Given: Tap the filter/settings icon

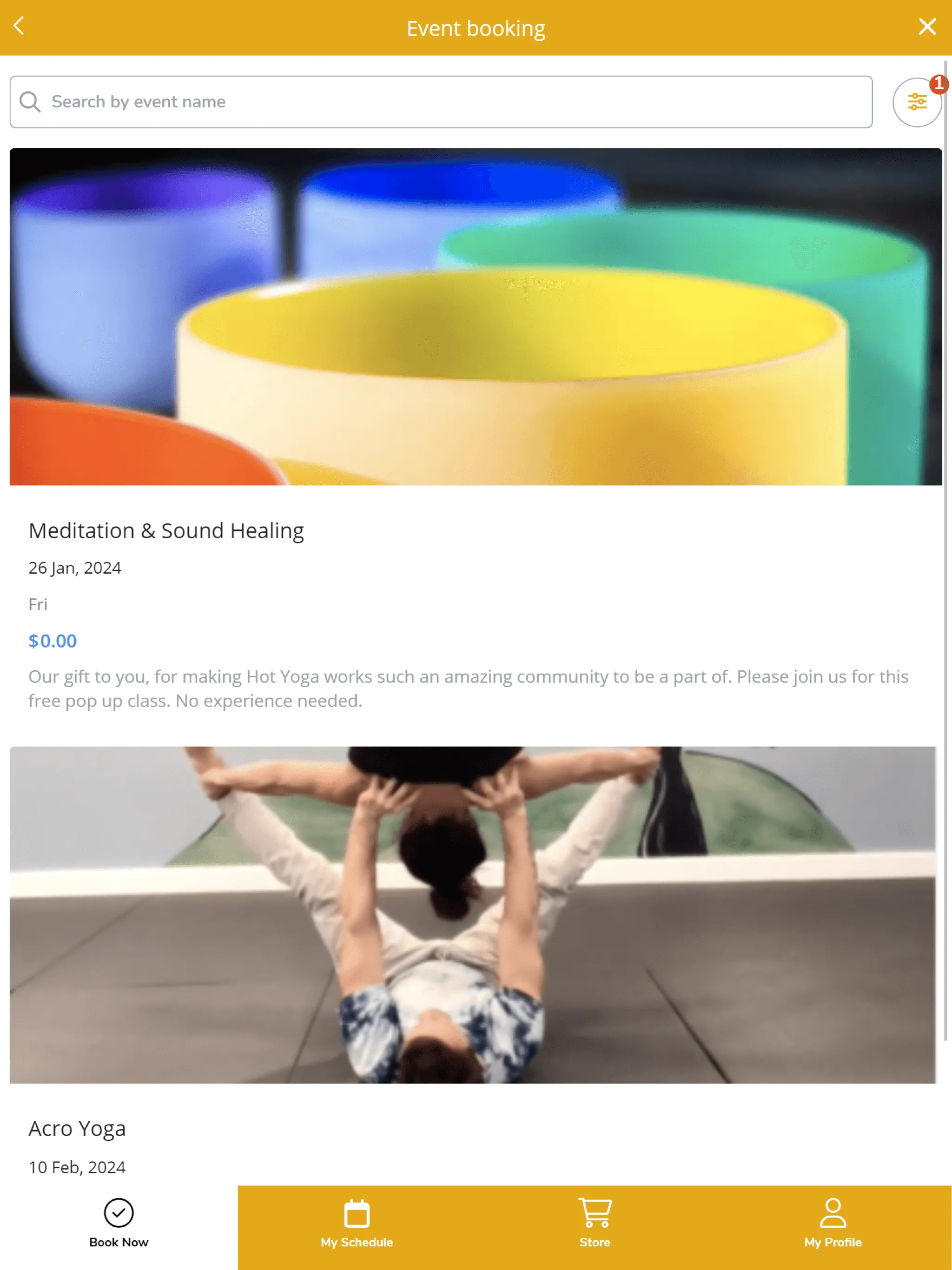Looking at the screenshot, I should pos(916,101).
